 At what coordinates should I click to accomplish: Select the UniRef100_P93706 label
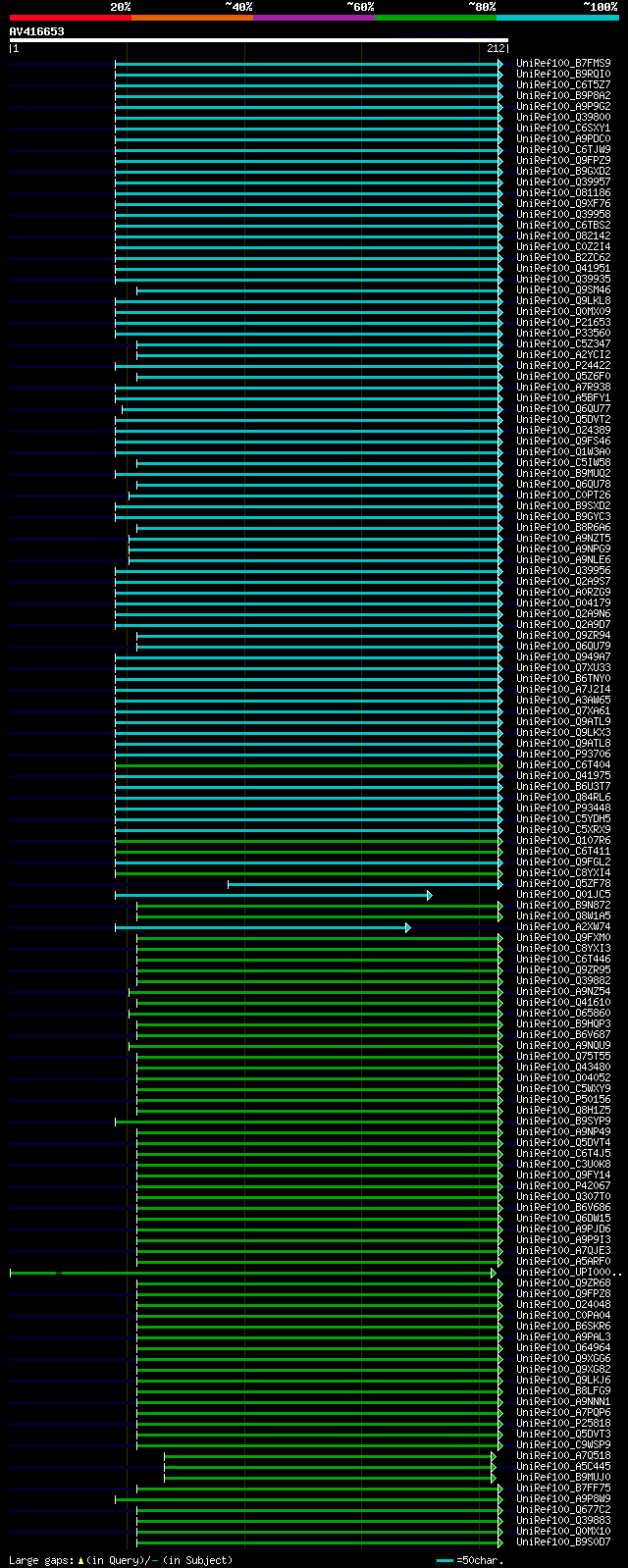[x=563, y=754]
